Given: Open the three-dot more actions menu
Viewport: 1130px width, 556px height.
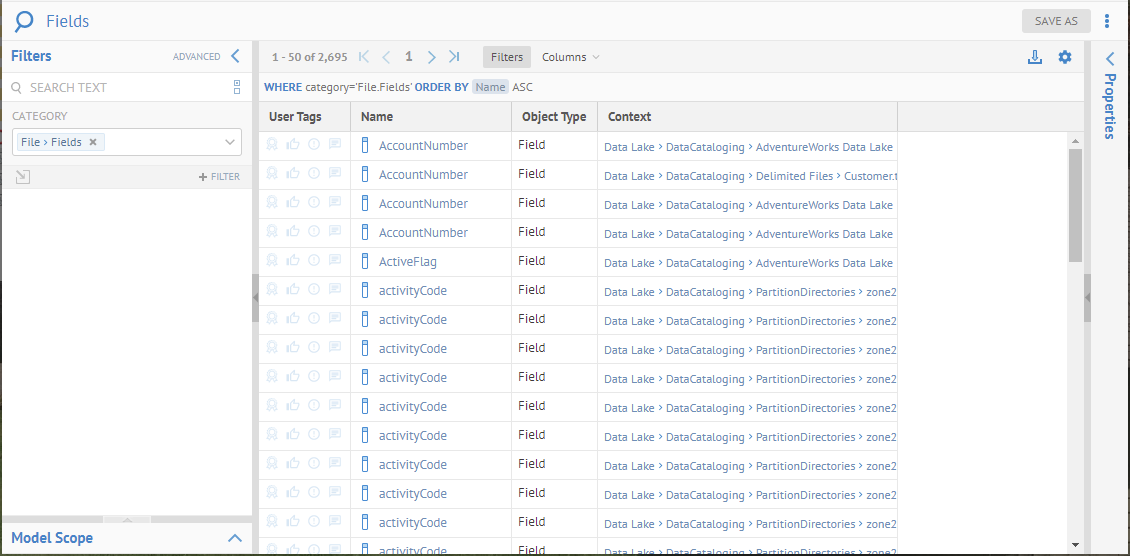Looking at the screenshot, I should click(1107, 21).
